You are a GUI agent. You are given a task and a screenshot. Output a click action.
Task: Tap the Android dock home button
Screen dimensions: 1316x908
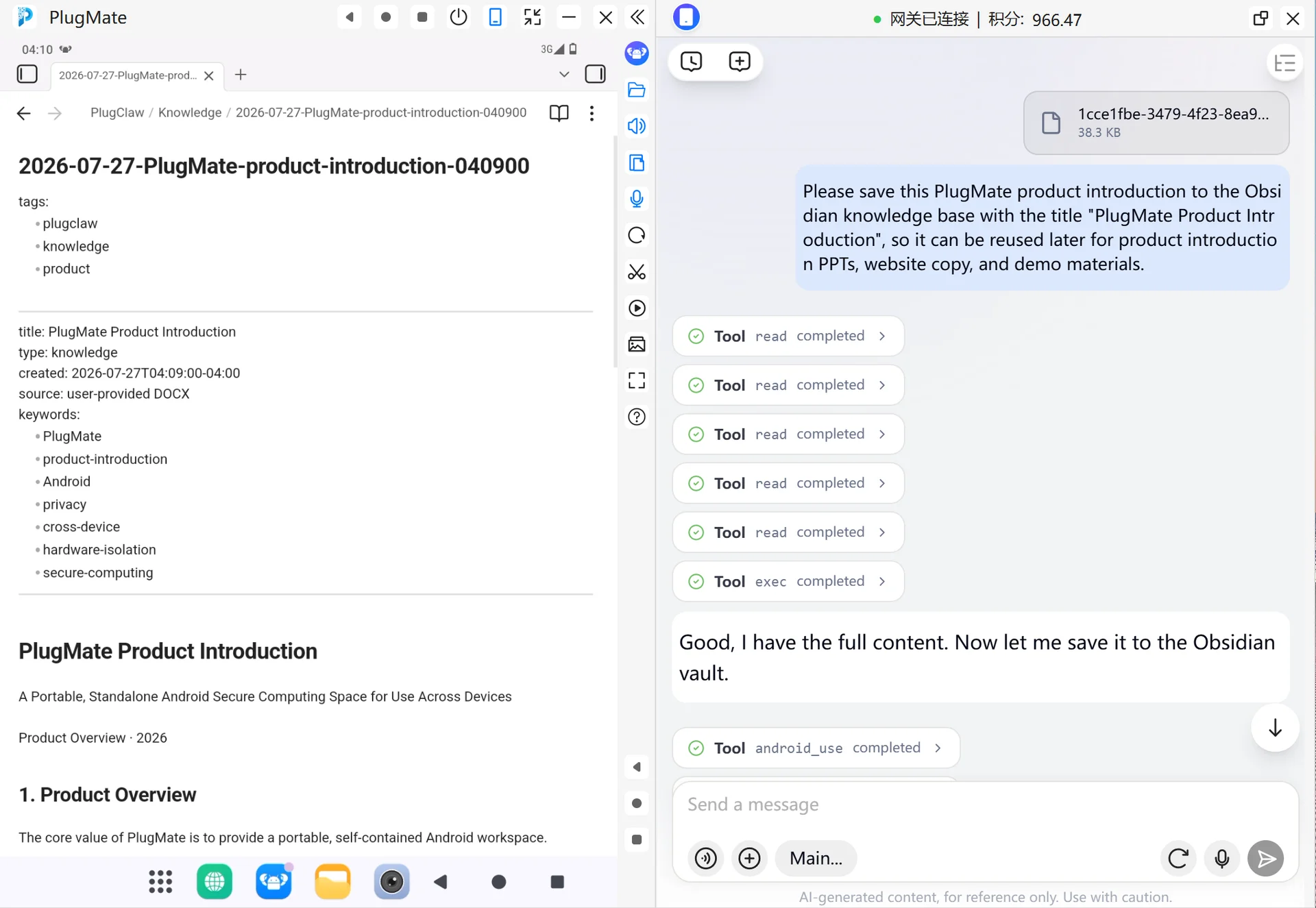(499, 882)
